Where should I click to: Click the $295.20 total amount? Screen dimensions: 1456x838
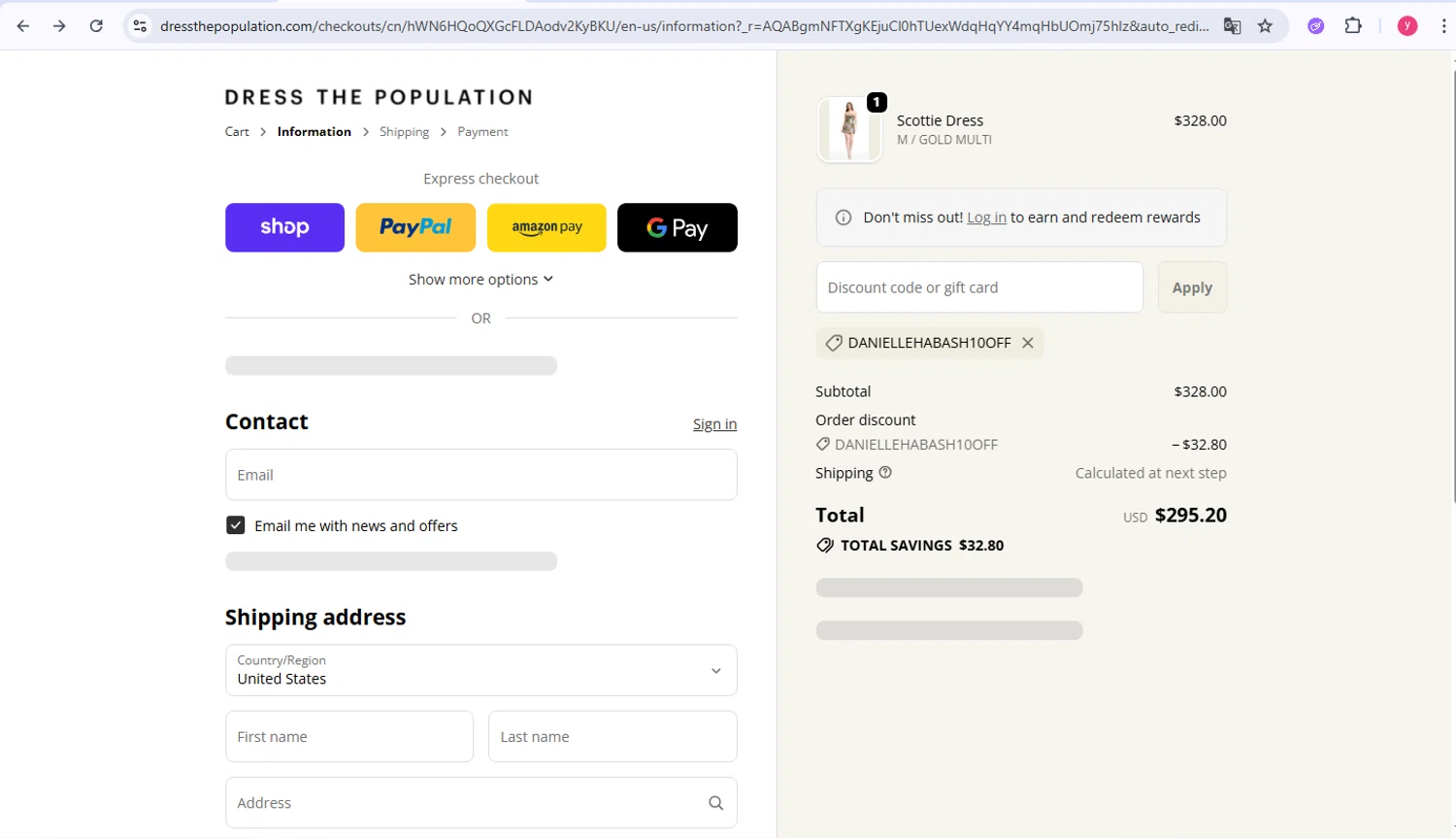coord(1191,516)
